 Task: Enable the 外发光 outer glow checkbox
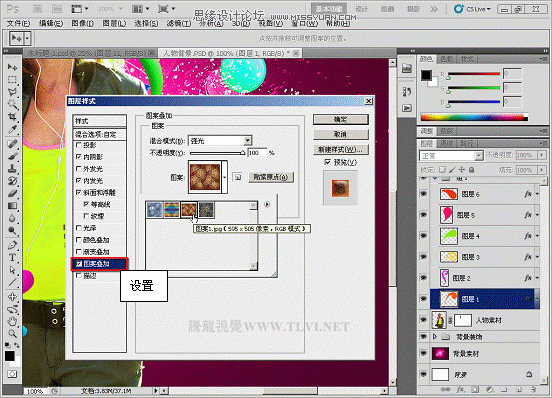pos(79,169)
